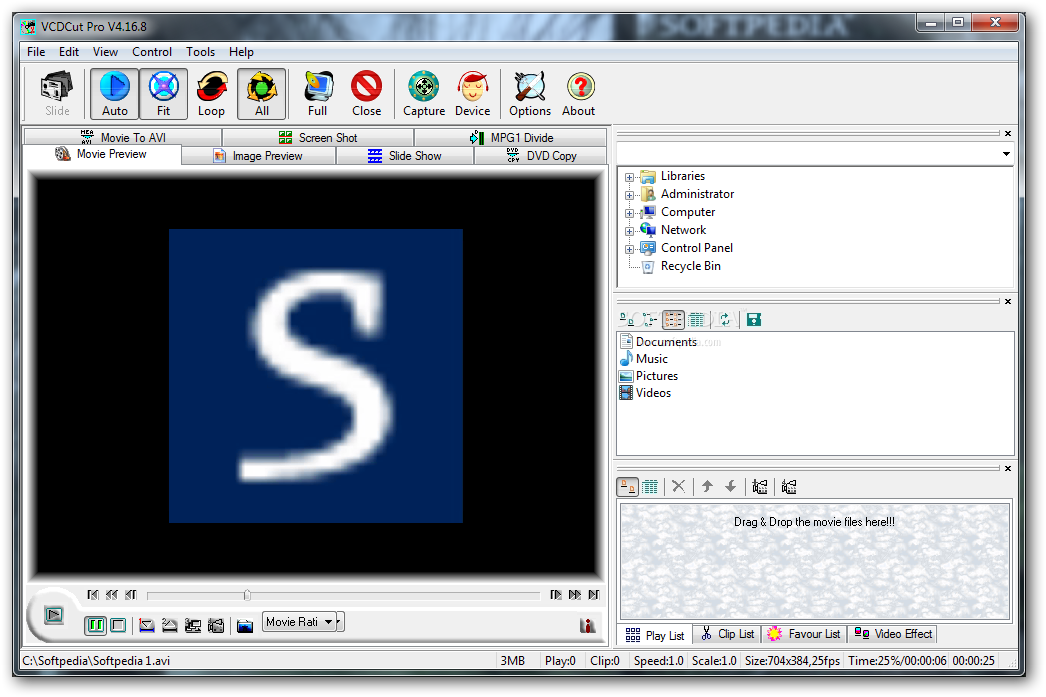
Task: Toggle the All toolbar button
Action: (262, 94)
